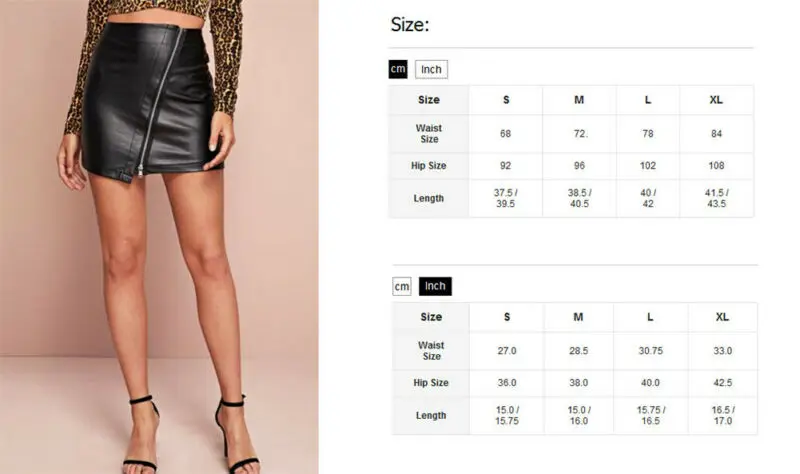Screen dimensions: 800x474
Task: Click the waist value 30.75 in inch table
Action: [x=651, y=351]
